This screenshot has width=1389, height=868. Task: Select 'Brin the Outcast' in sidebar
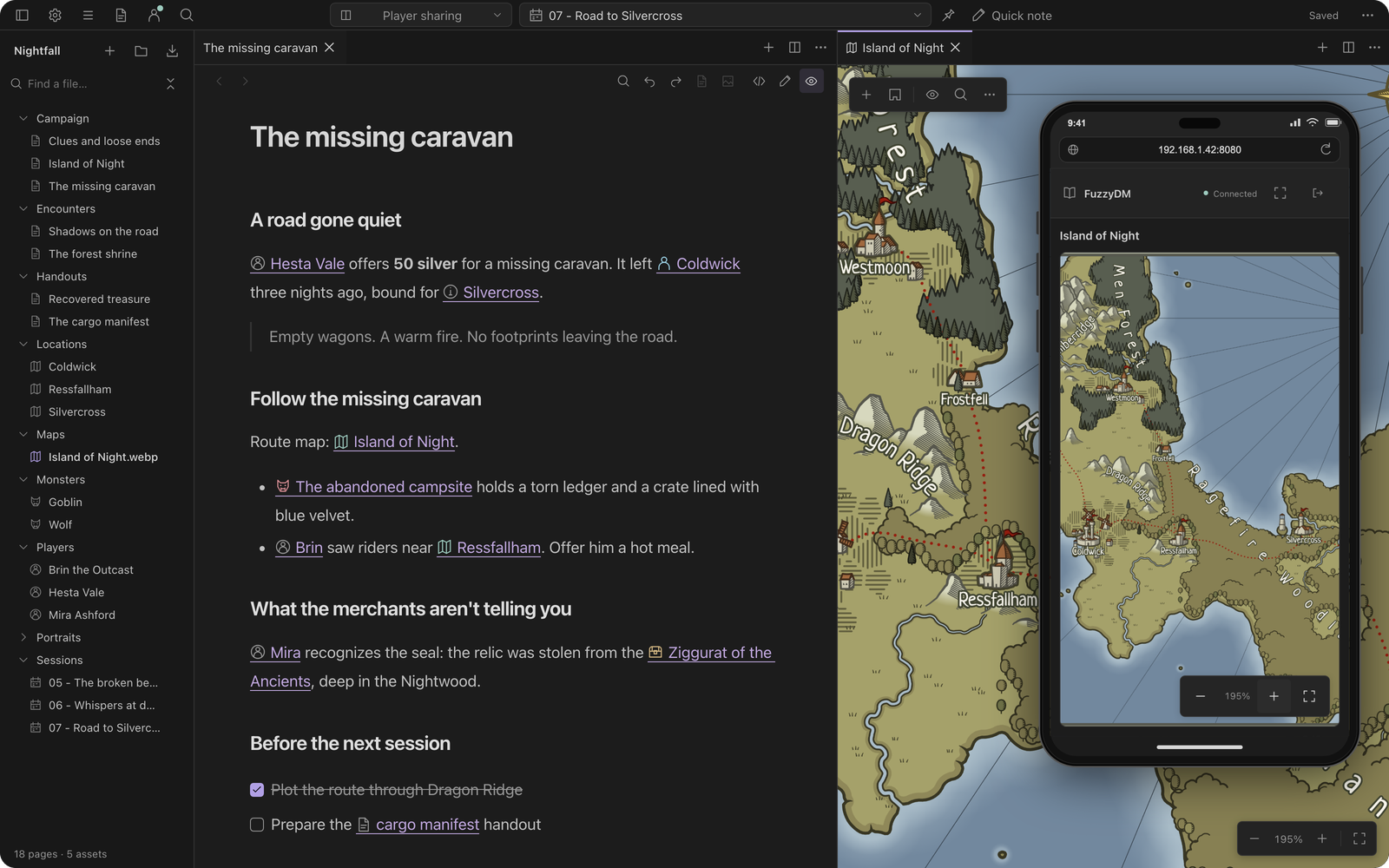[x=91, y=569]
